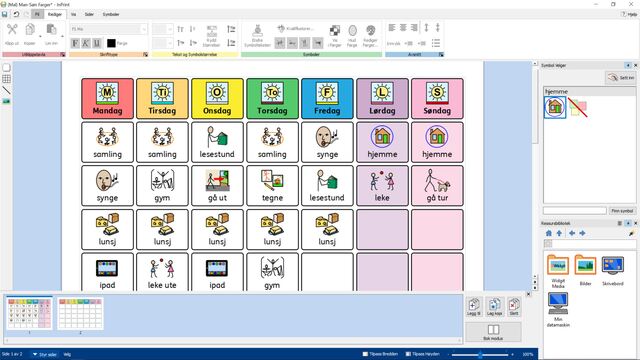Click the Legg til add page icon
The width and height of the screenshot is (640, 360).
(473, 306)
